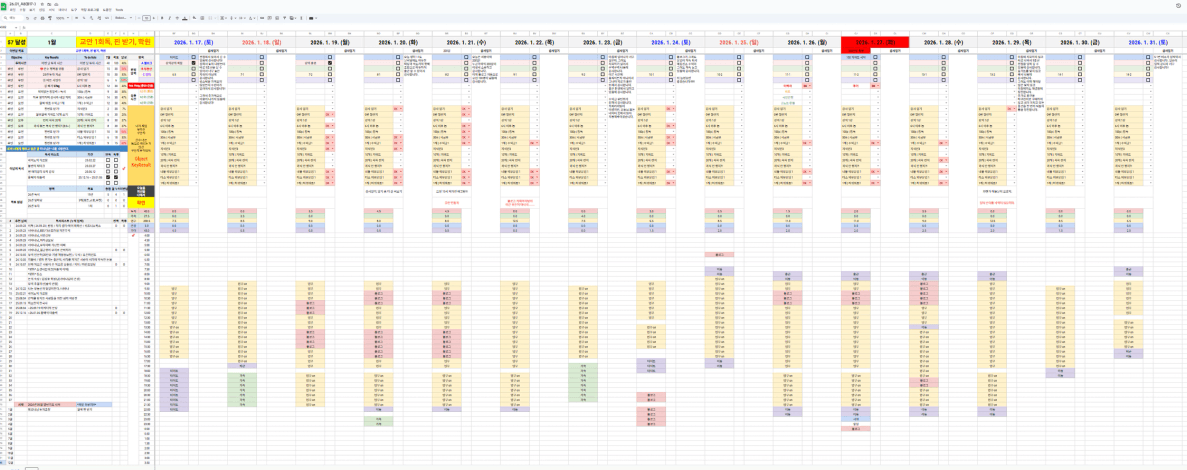Add a comment from toolbar
This screenshot has height=470, width=1187.
[269, 18]
